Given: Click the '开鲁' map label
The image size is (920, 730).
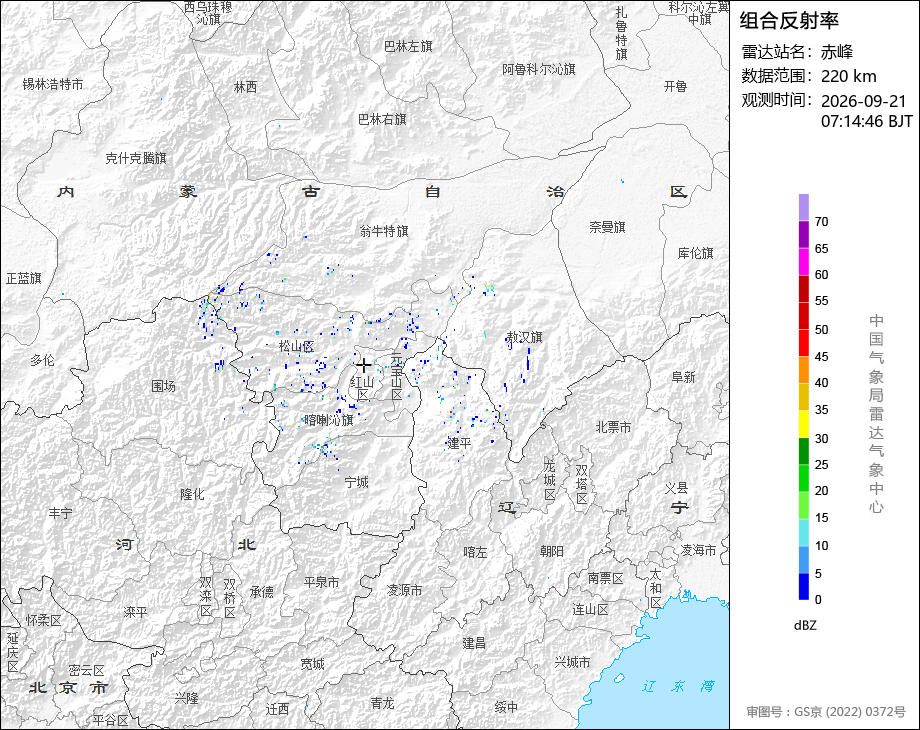Looking at the screenshot, I should point(675,86).
